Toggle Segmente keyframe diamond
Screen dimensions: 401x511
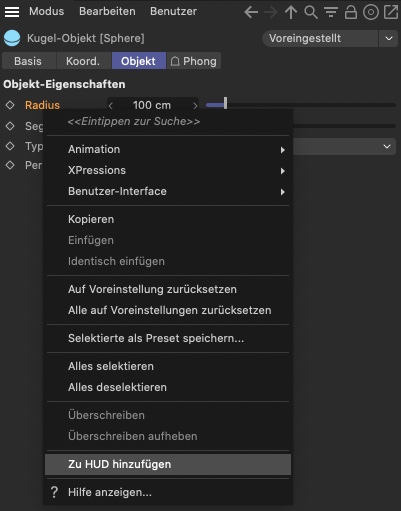[10, 126]
